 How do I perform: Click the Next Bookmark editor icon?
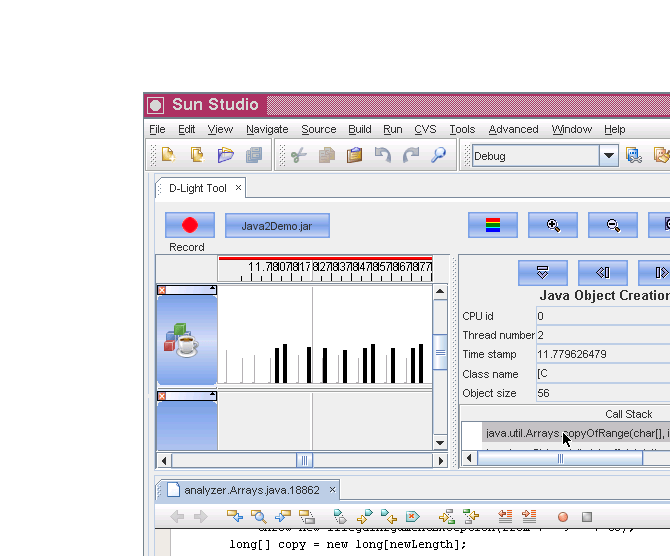(x=364, y=517)
